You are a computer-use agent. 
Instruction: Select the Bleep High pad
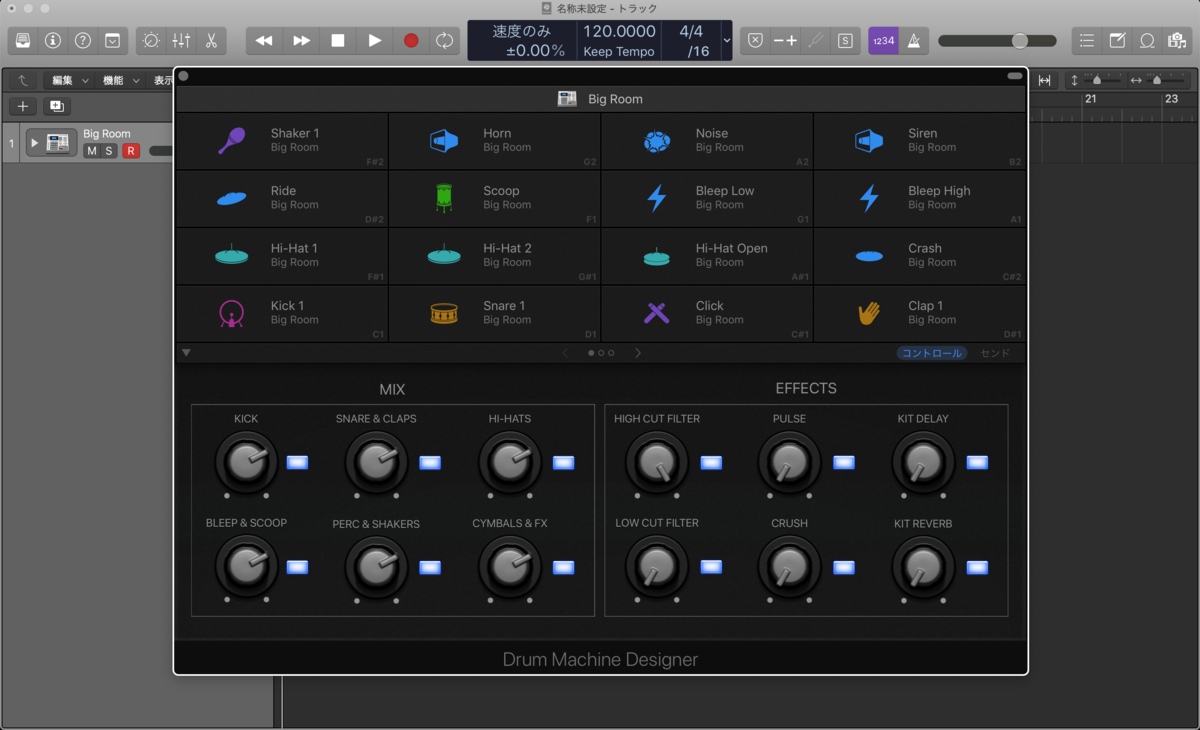click(920, 199)
